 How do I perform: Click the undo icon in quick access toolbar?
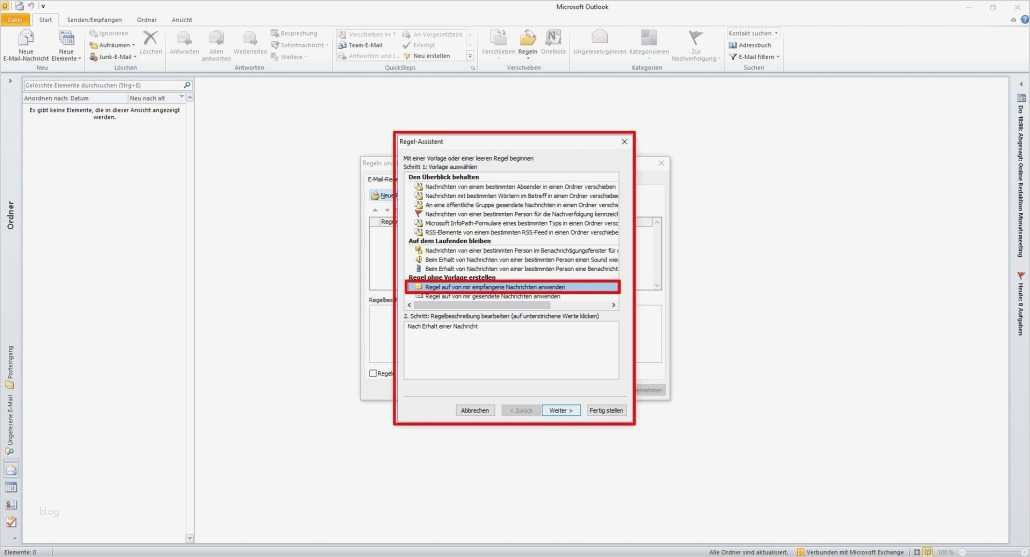coord(31,6)
